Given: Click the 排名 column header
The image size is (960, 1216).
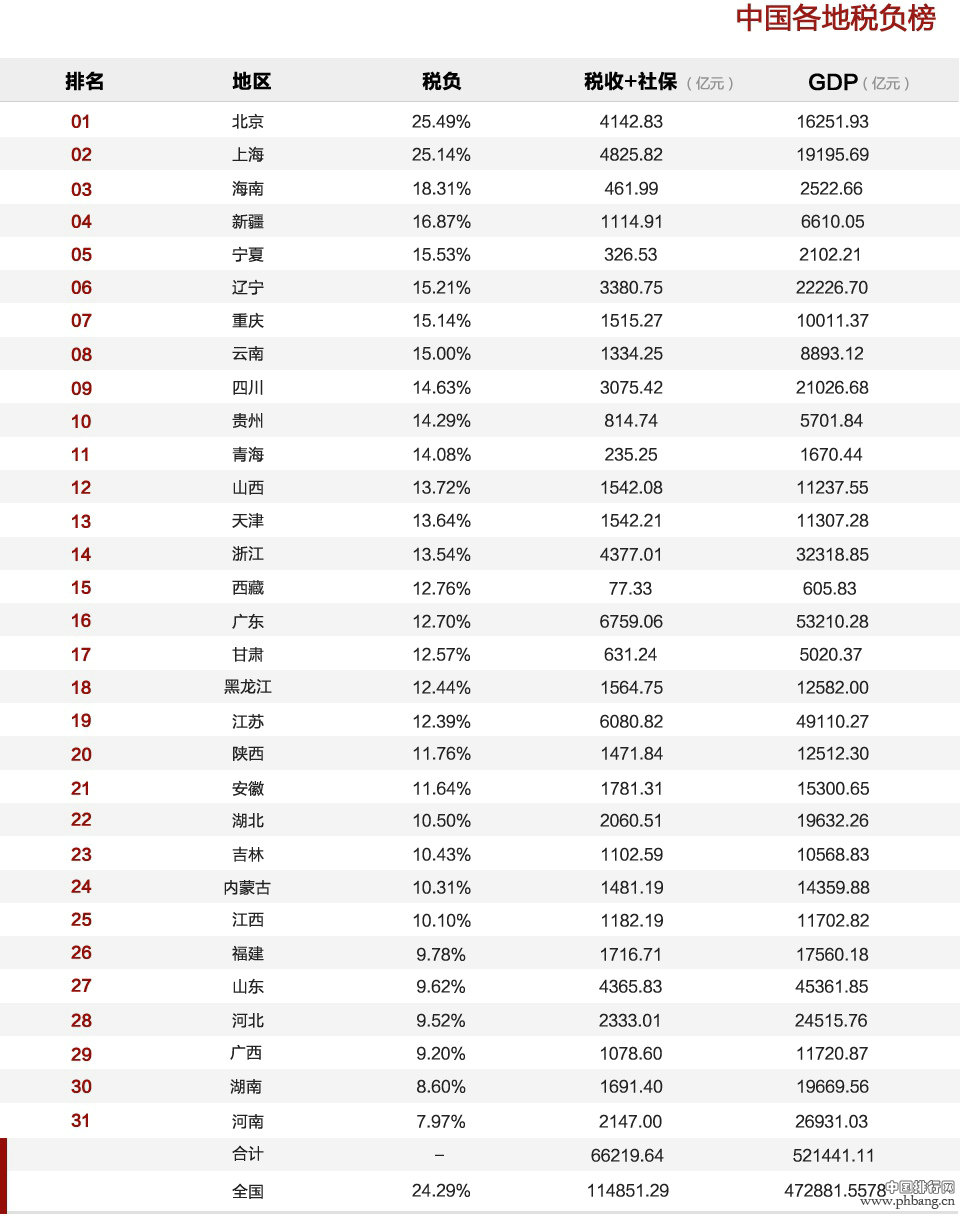Looking at the screenshot, I should tap(84, 82).
